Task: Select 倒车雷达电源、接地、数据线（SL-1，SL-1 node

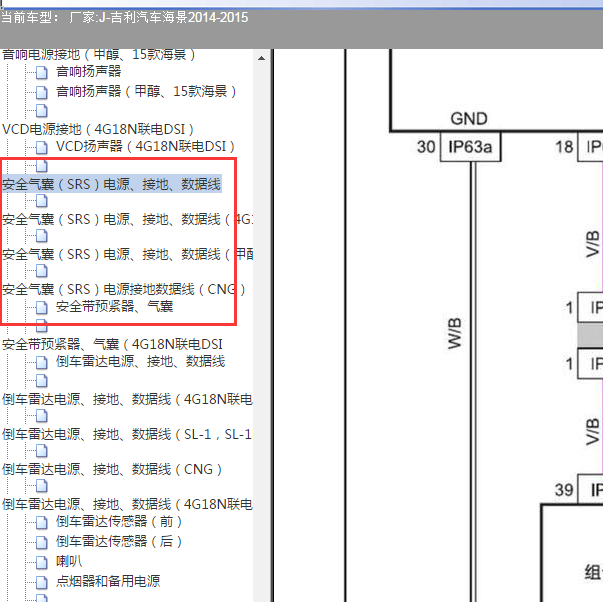Action: pyautogui.click(x=127, y=434)
